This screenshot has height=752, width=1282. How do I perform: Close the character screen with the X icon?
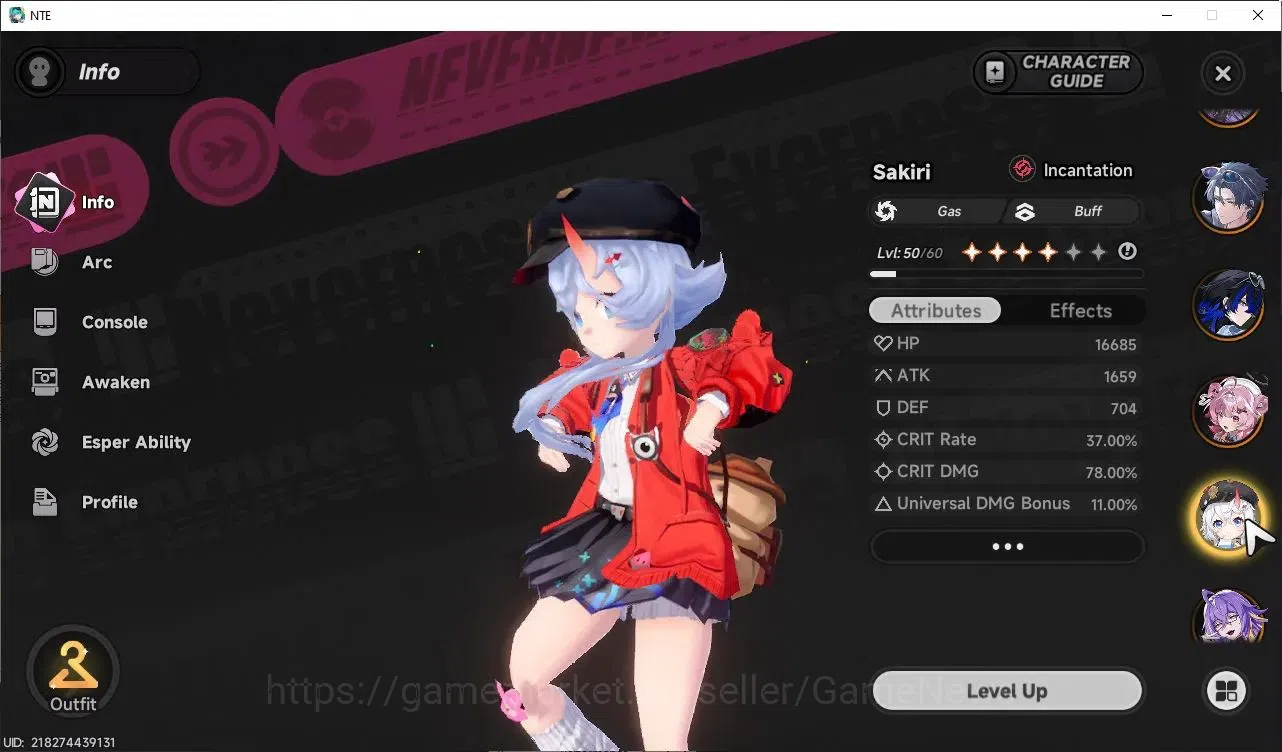[x=1222, y=73]
